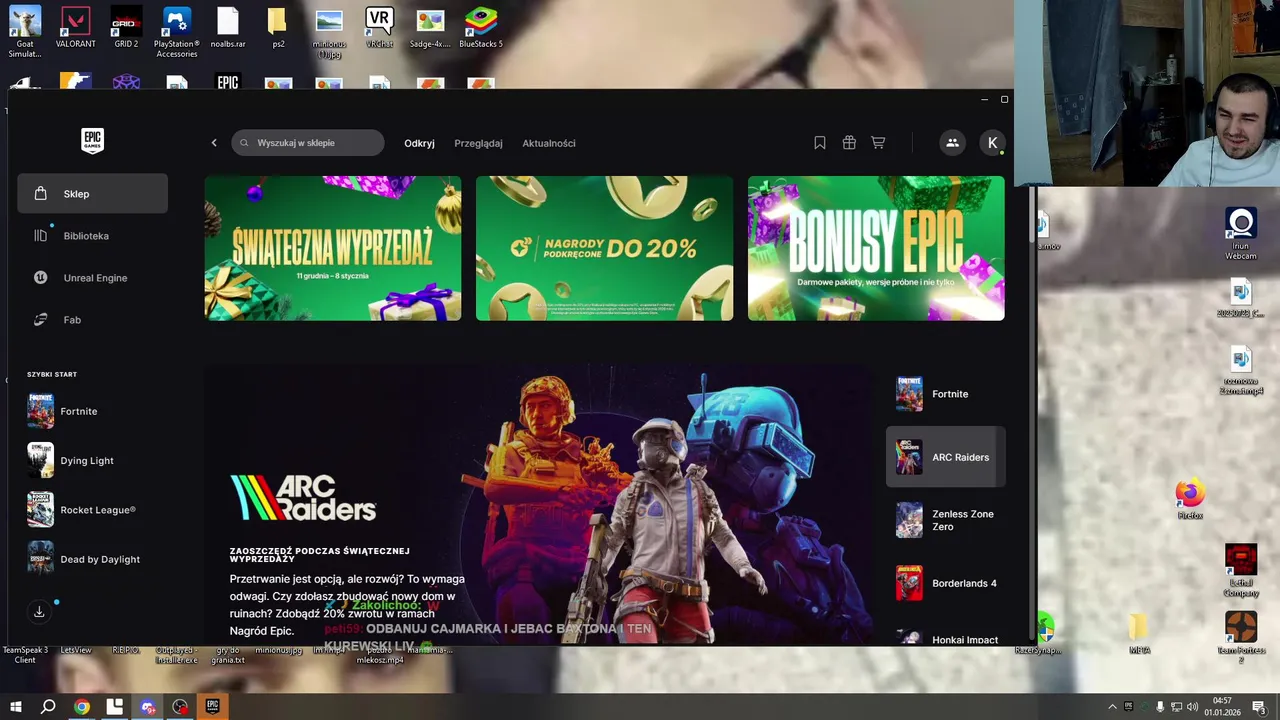Open the META folder on the desktop
This screenshot has width=1280, height=720.
point(1139,634)
